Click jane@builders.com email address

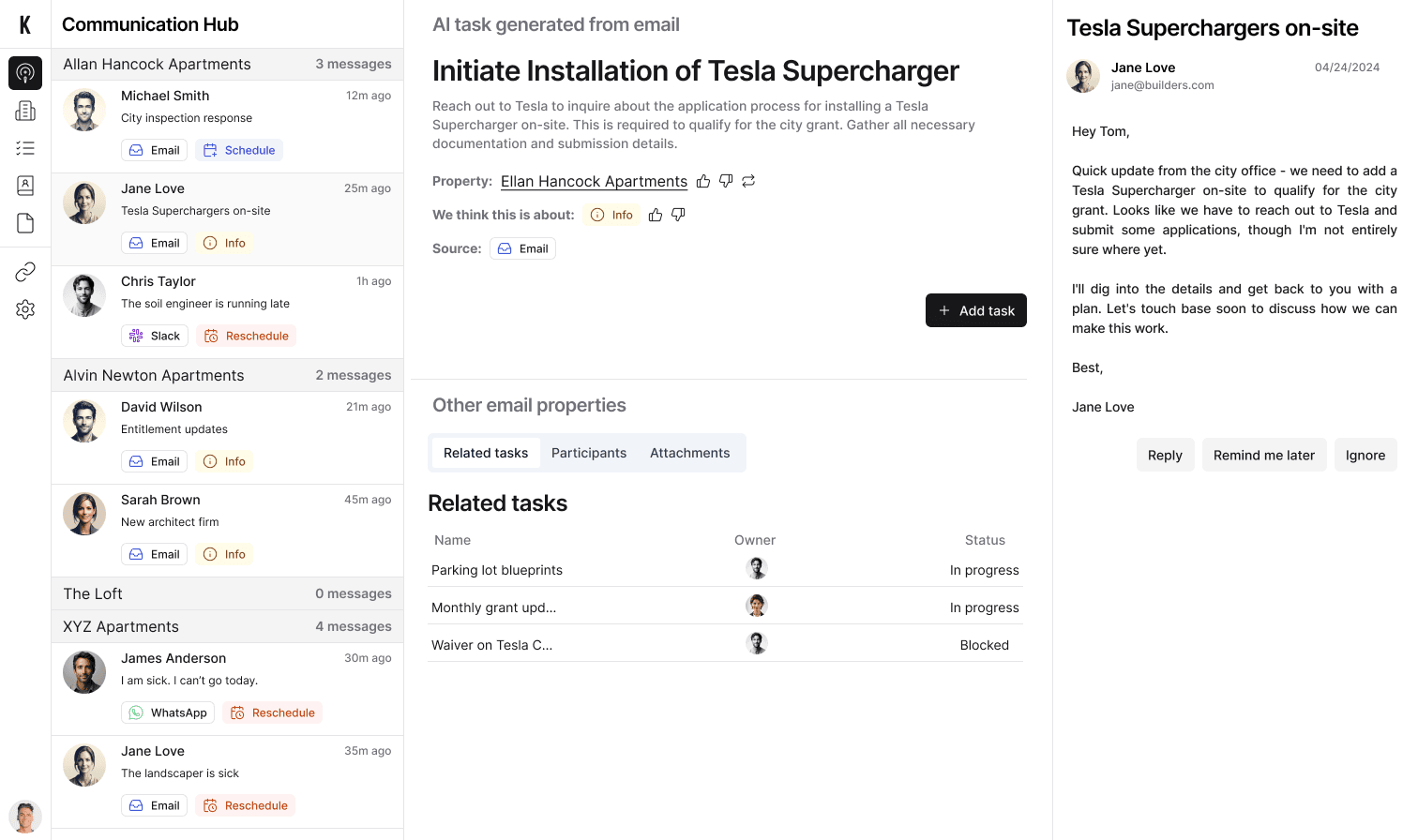tap(1163, 85)
